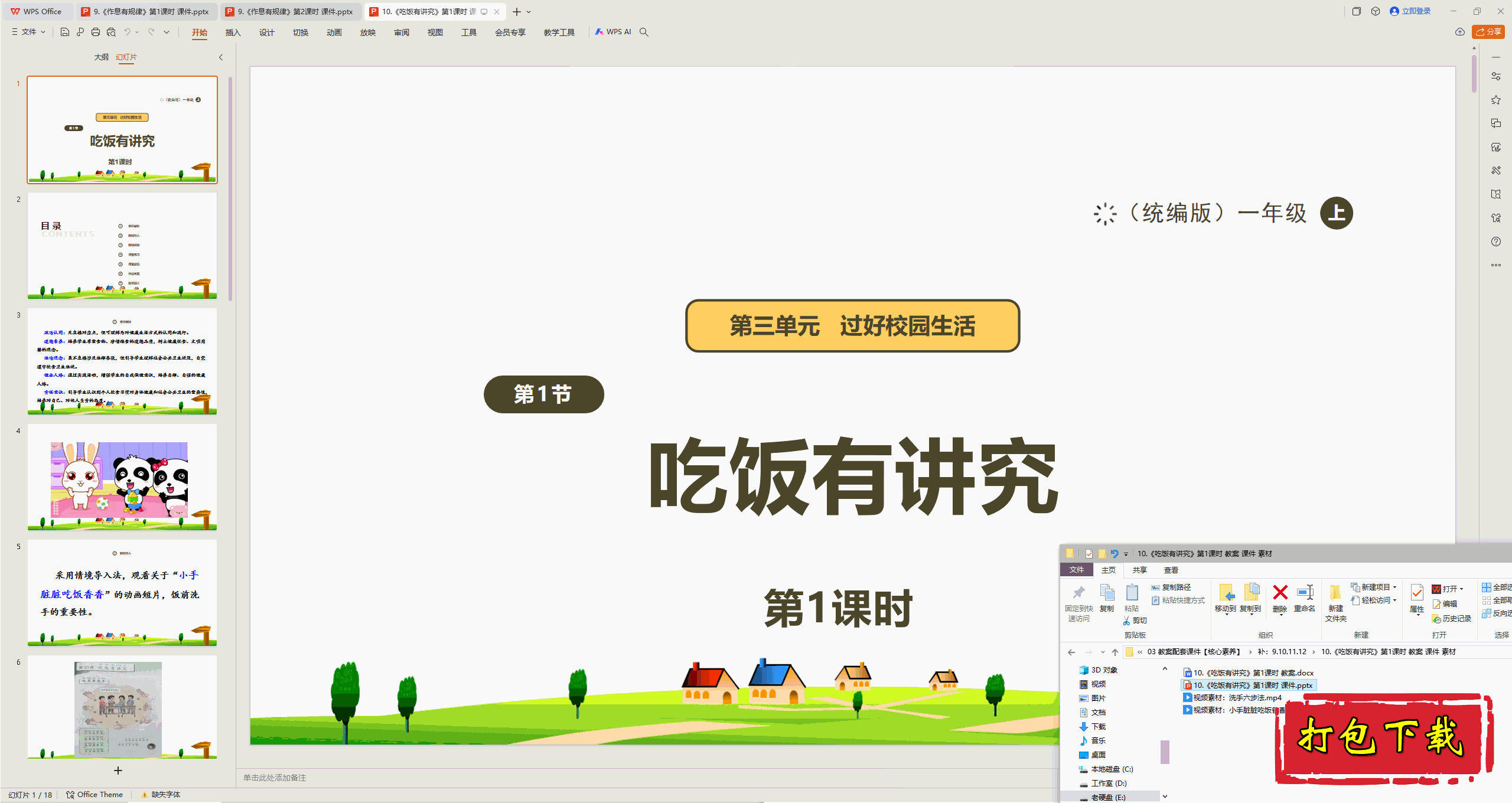The height and width of the screenshot is (803, 1512).
Task: Click 补: 9.10.11.12 breadcrumb in Explorer
Action: (1282, 652)
